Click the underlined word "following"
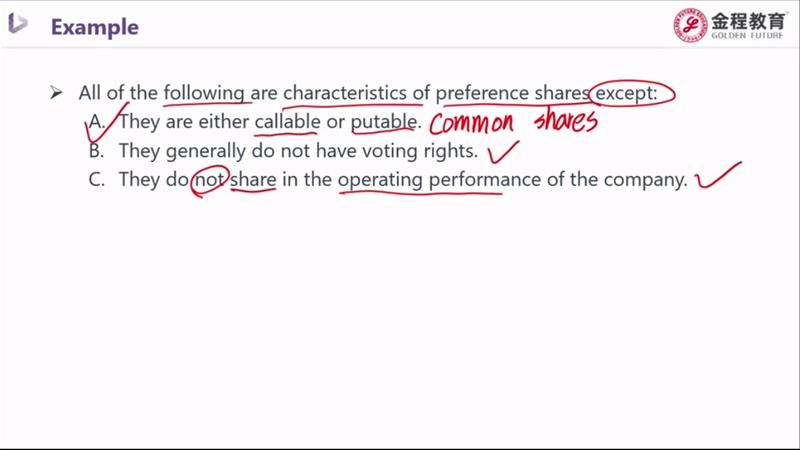Viewport: 800px width, 450px height. click(x=204, y=93)
